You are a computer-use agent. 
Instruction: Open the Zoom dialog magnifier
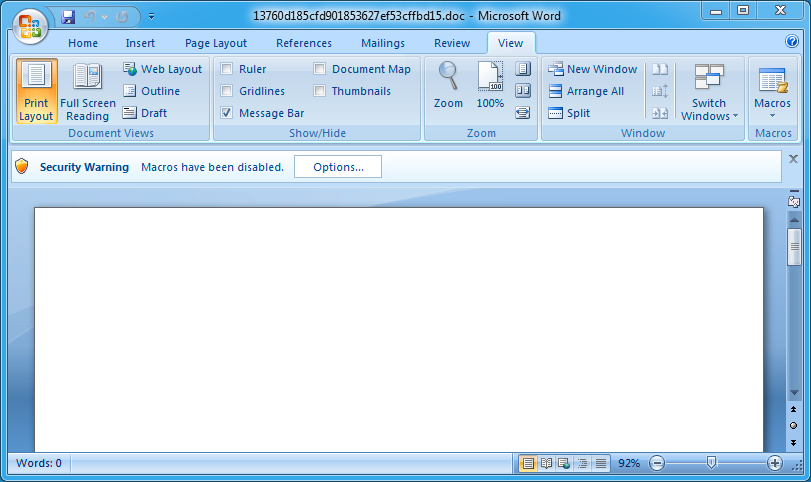point(448,85)
